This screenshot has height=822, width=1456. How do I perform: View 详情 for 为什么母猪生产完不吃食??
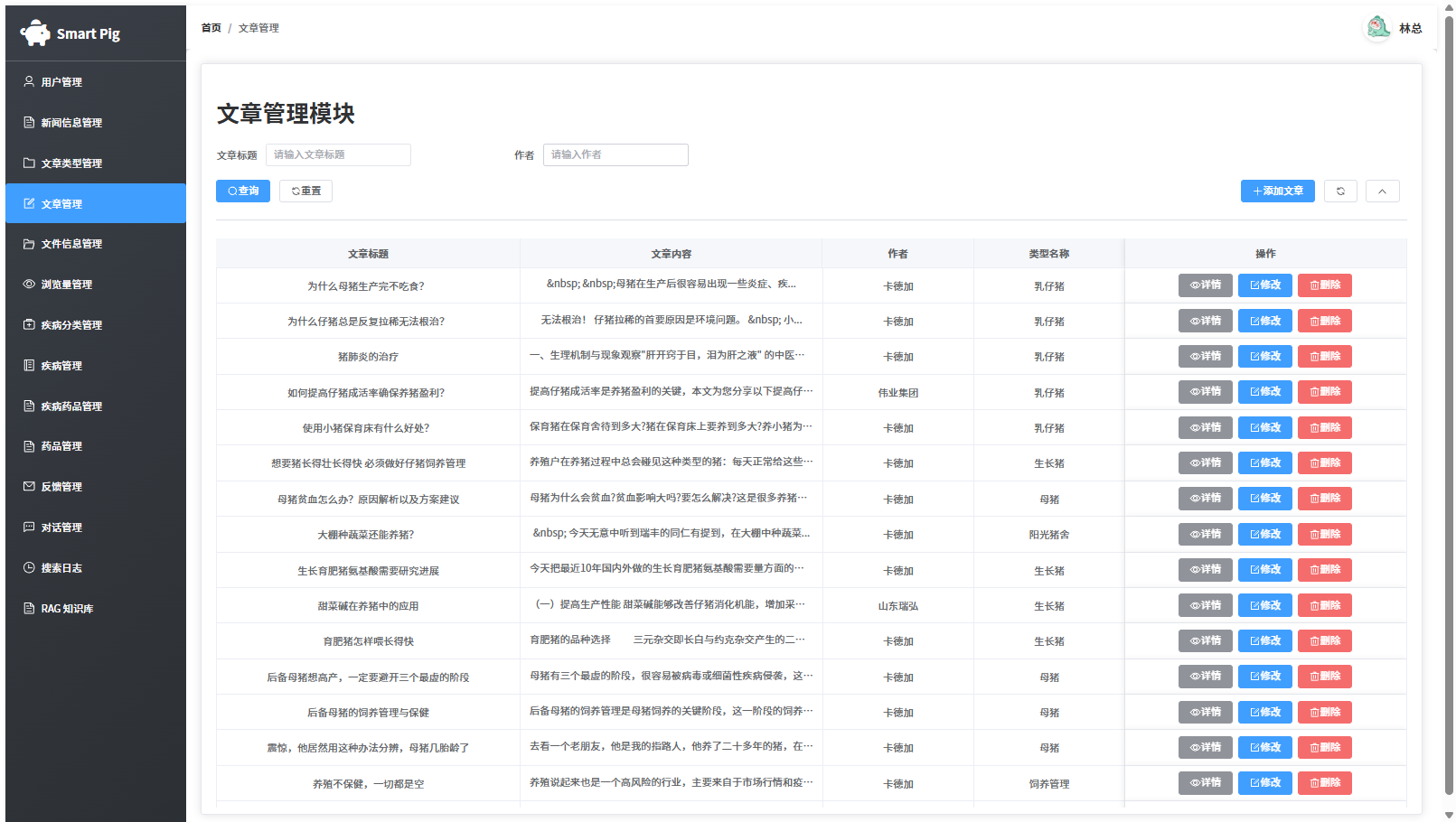pos(1205,285)
